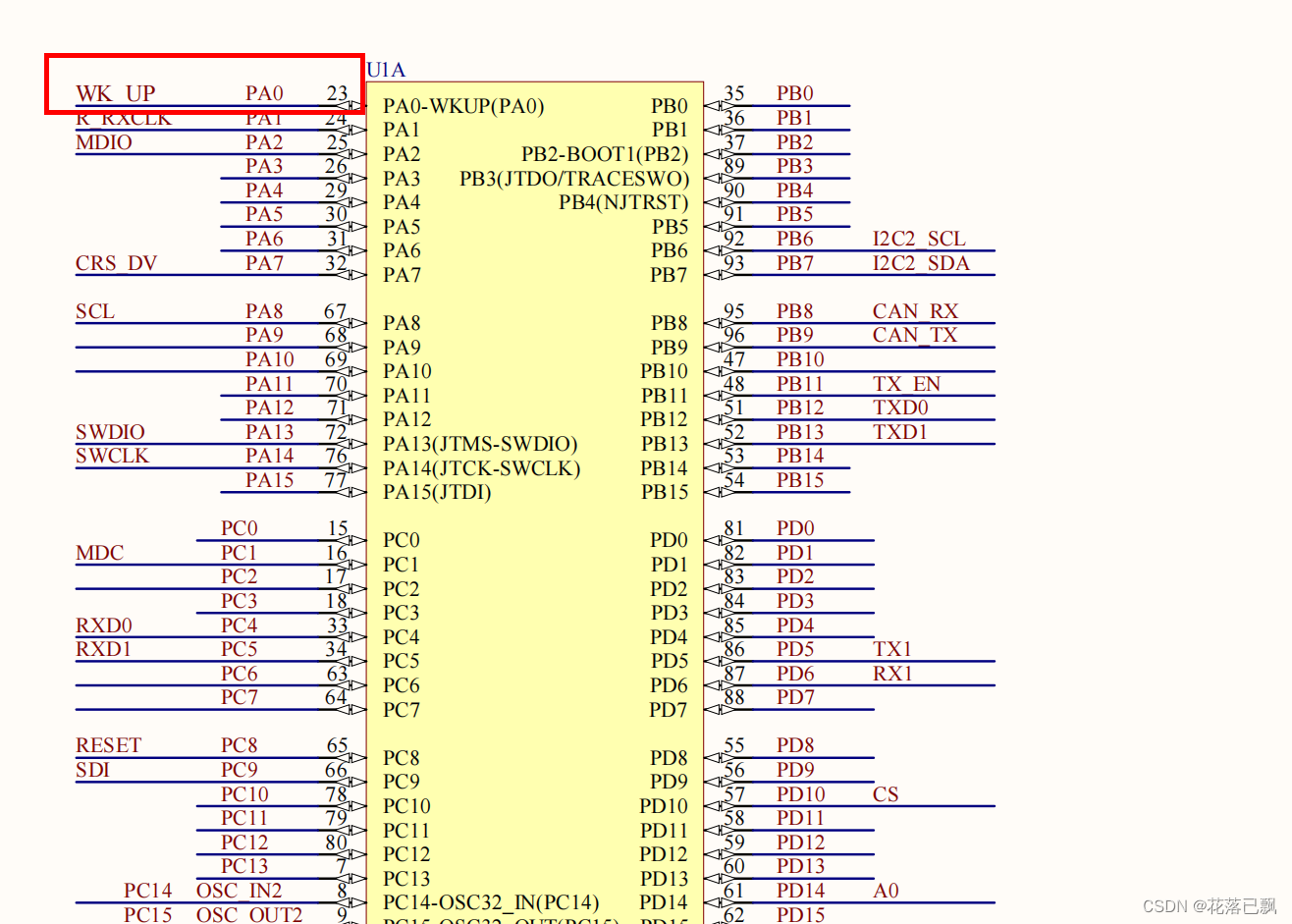Image resolution: width=1292 pixels, height=924 pixels.
Task: Click pin number 78 beside PC10
Action: pos(336,794)
